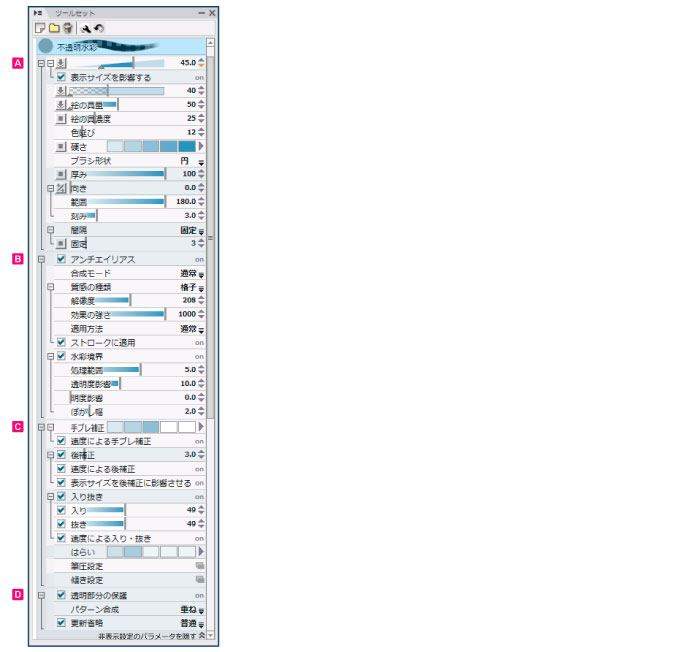The width and height of the screenshot is (696, 652).
Task: Collapse the 水彩境界 group expander
Action: (x=51, y=356)
